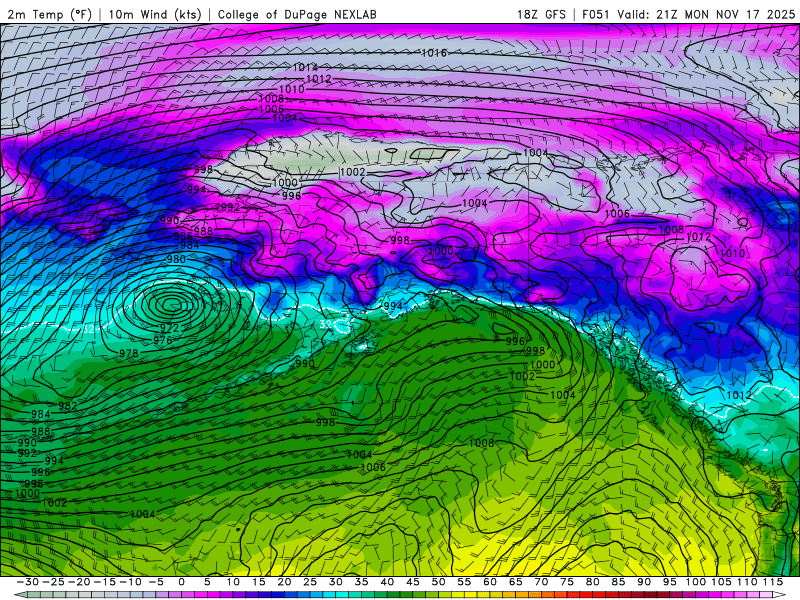Screen dimensions: 800x600
Task: Click the 986 pressure contour label
Action: pyautogui.click(x=182, y=236)
